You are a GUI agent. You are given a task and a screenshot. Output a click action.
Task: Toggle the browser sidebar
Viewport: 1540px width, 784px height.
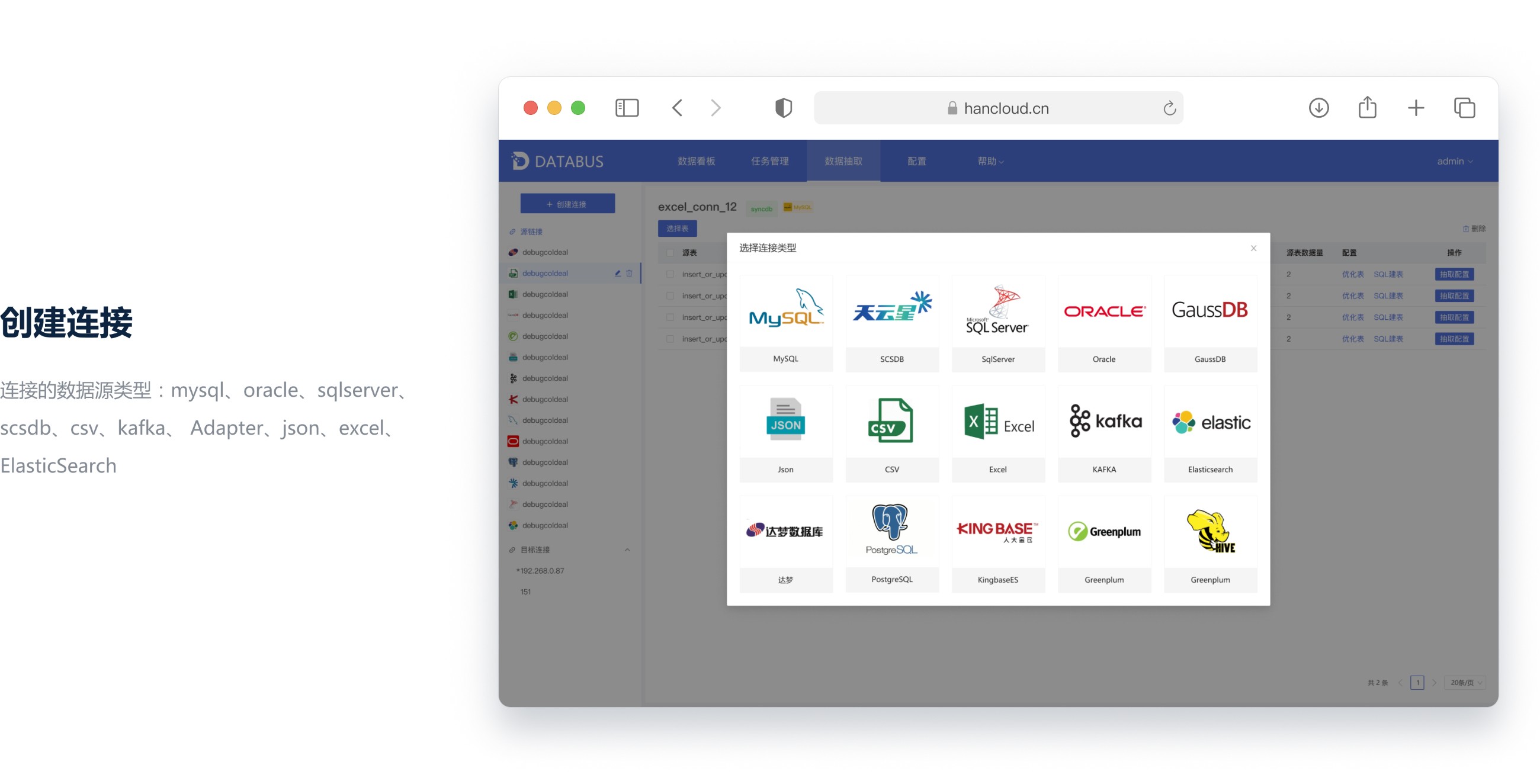(x=627, y=108)
